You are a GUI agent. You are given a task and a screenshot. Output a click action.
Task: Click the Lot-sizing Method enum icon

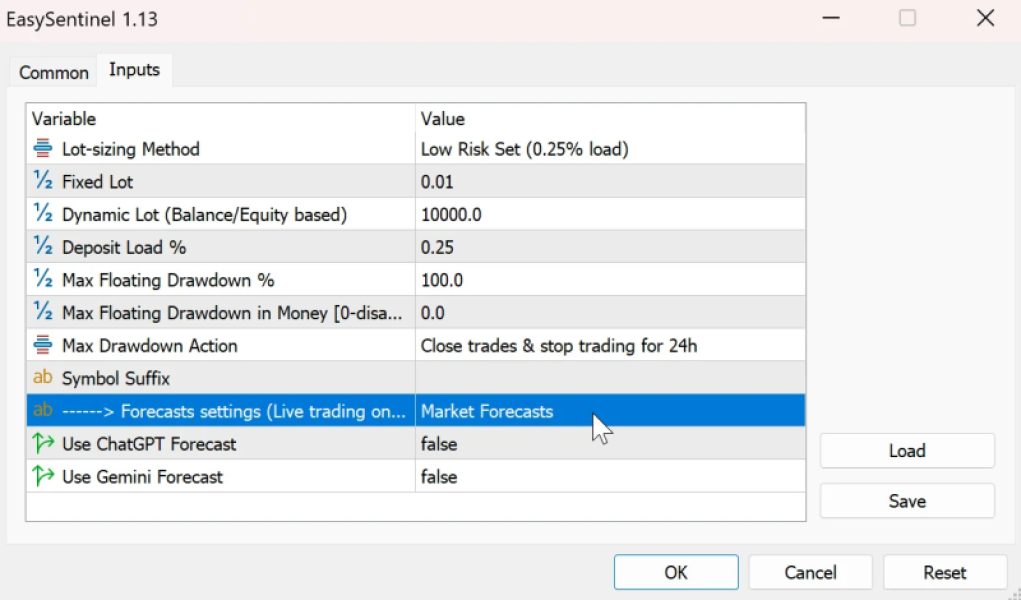pyautogui.click(x=43, y=149)
